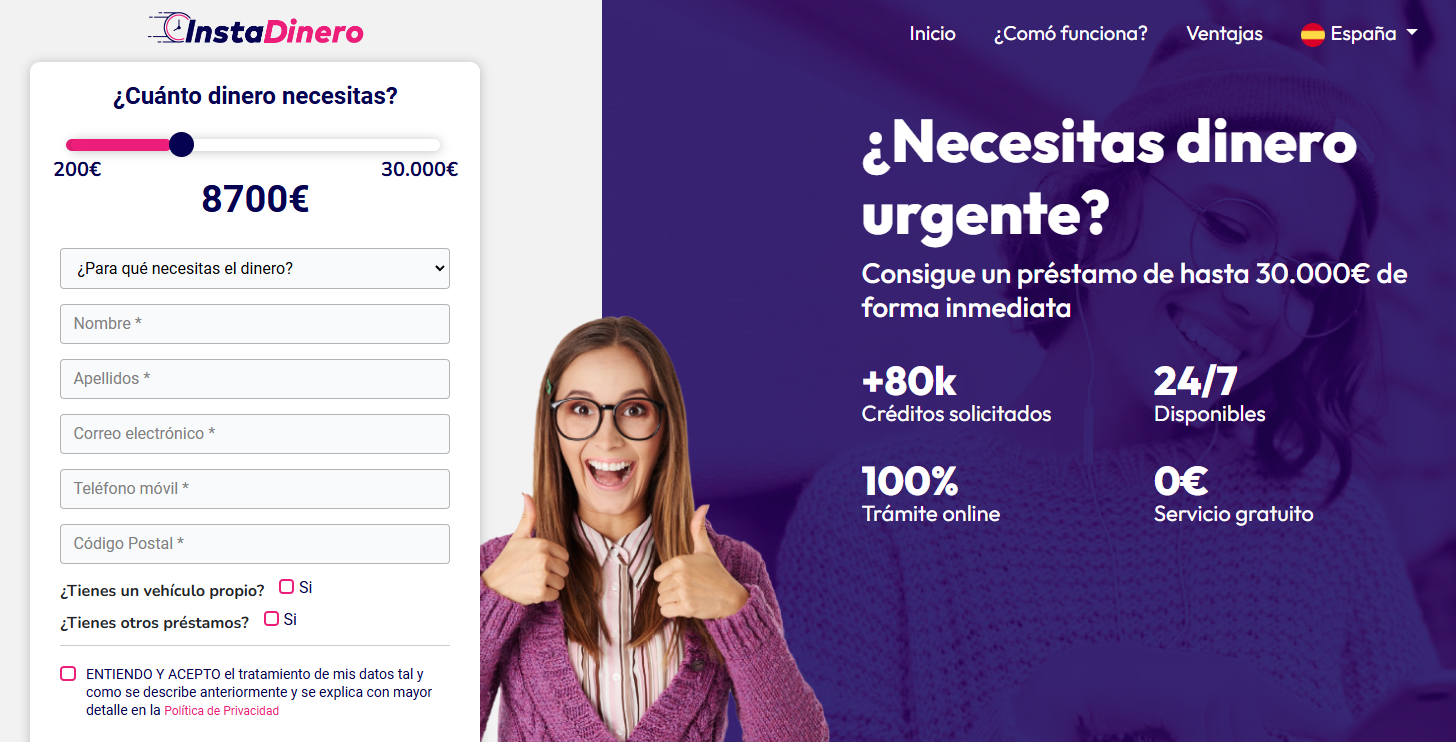The width and height of the screenshot is (1456, 742).
Task: Open the Ventajas menu item
Action: 1224,34
